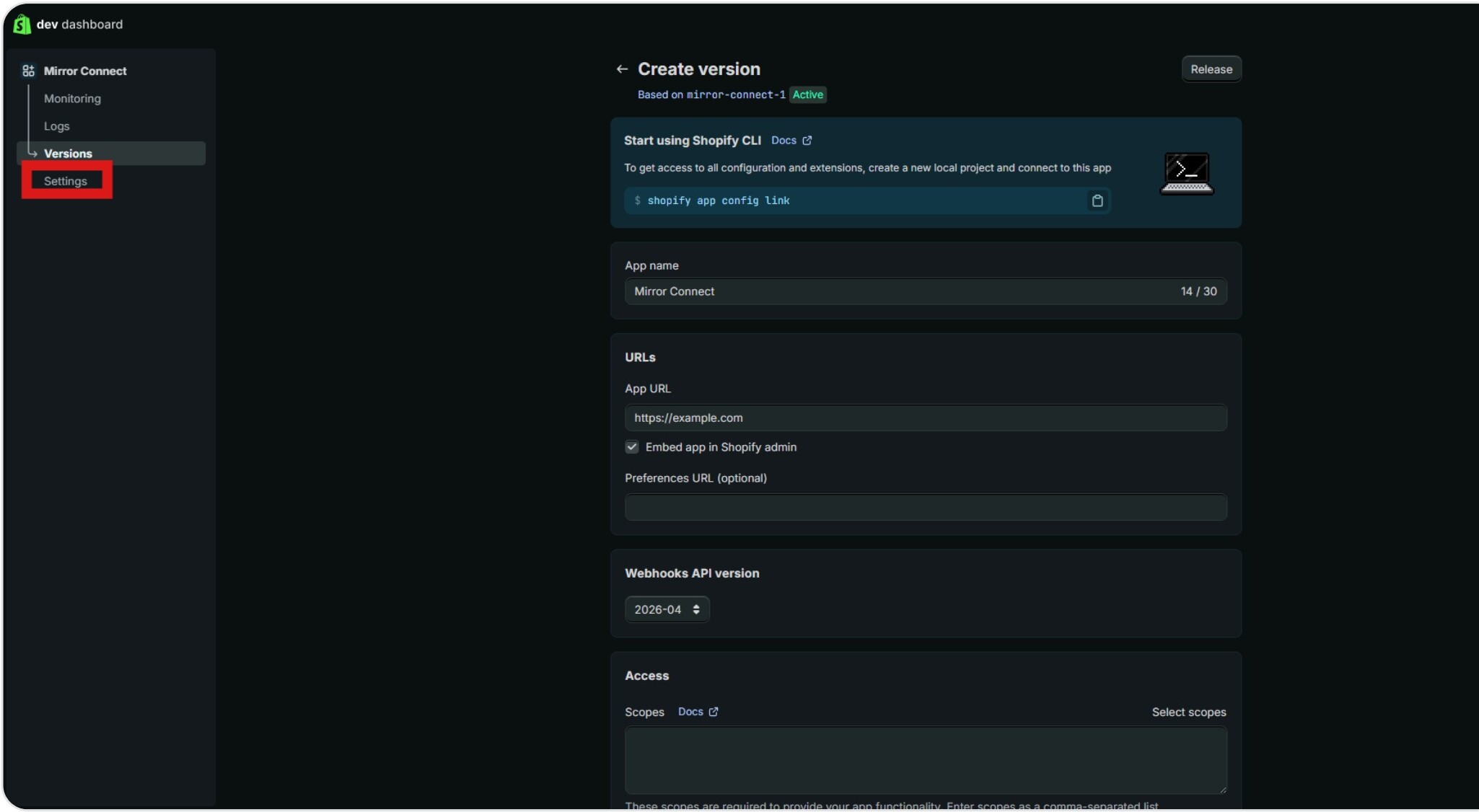Click the Create version heading

click(x=698, y=69)
